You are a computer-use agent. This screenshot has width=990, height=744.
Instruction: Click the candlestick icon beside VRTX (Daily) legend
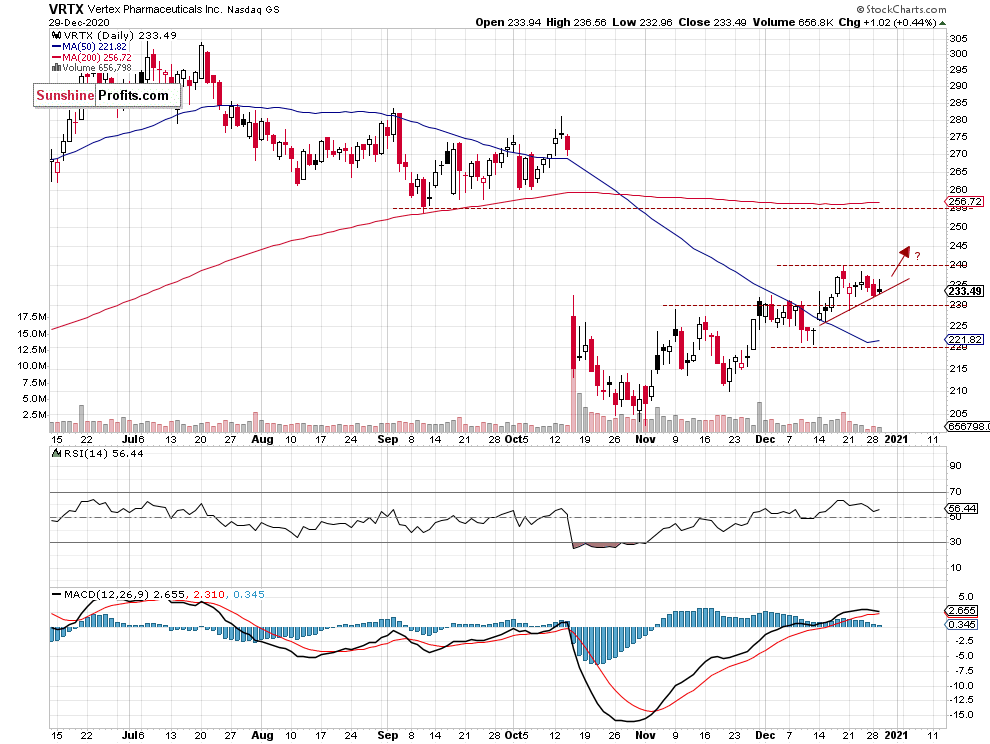[56, 35]
